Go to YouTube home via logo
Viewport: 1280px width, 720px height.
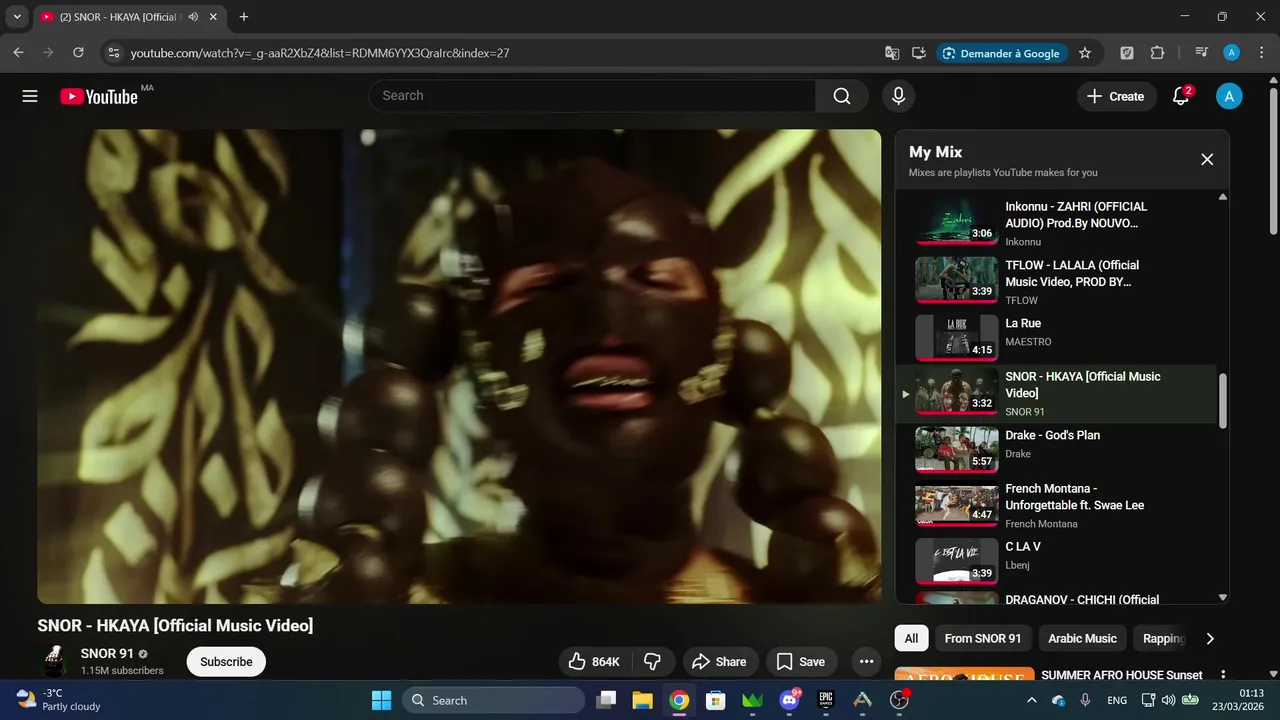point(99,96)
